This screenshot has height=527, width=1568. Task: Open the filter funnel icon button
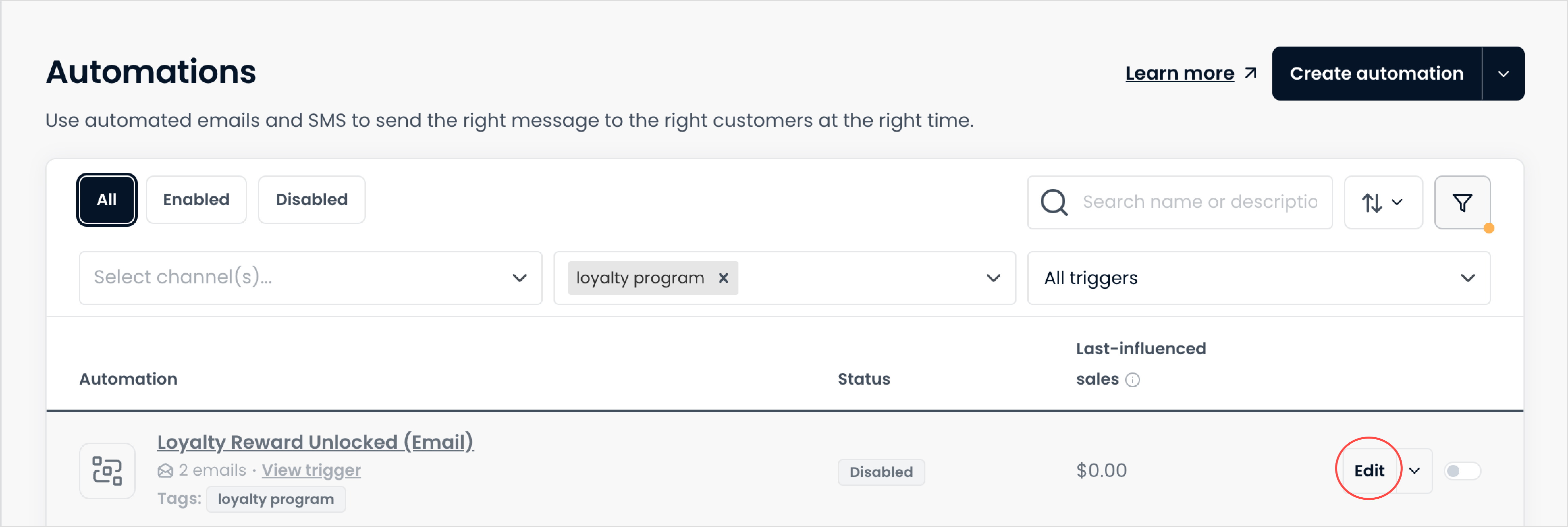(x=1462, y=202)
